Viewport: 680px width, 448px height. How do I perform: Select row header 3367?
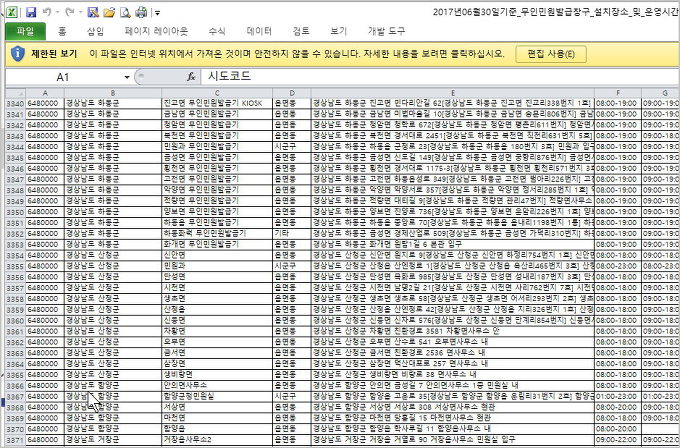tap(15, 397)
